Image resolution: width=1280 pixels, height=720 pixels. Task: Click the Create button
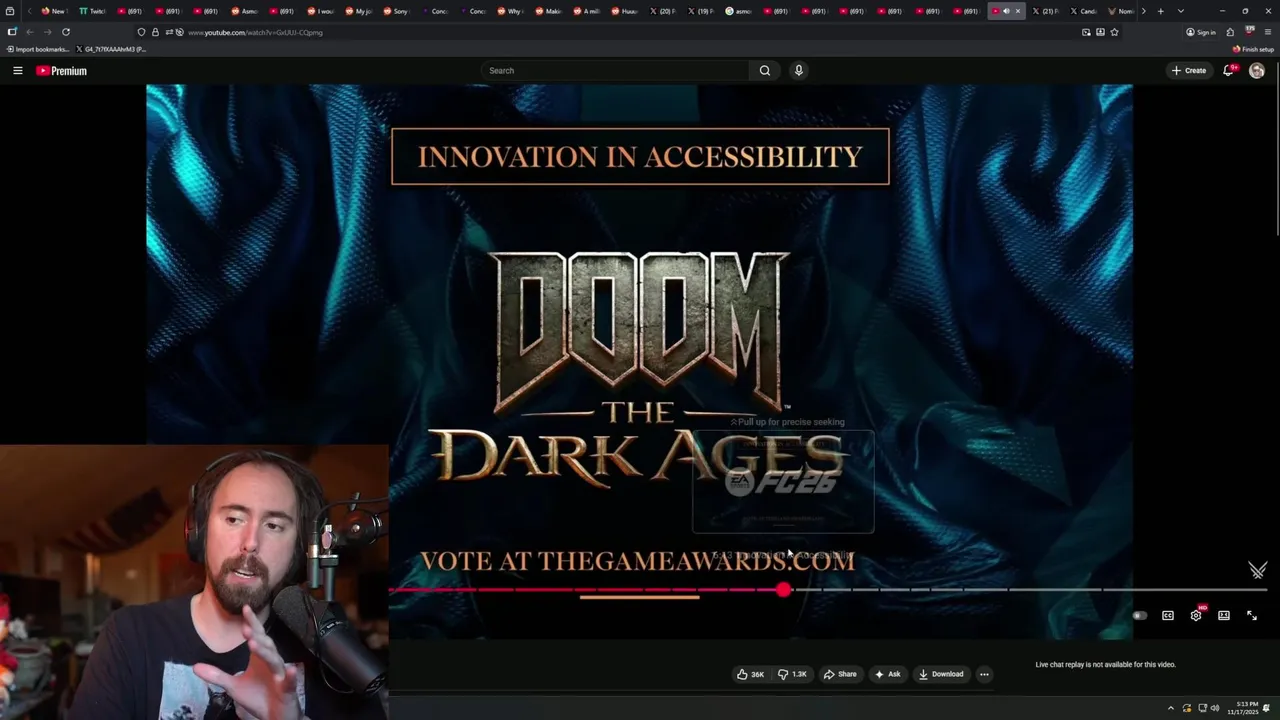pyautogui.click(x=1189, y=71)
